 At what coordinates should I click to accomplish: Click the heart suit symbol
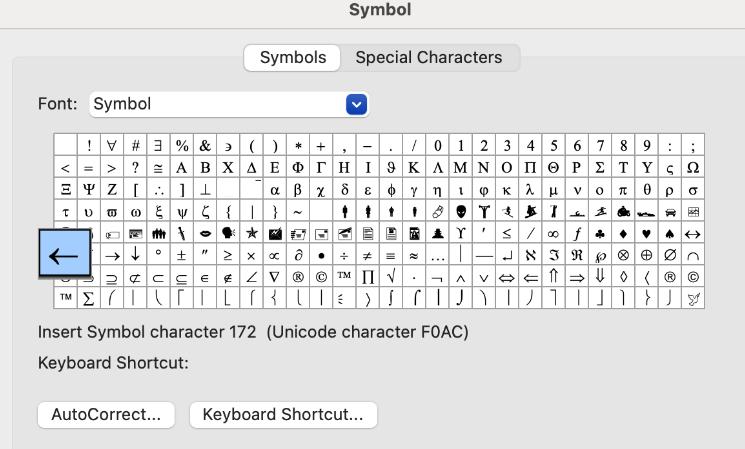point(646,233)
